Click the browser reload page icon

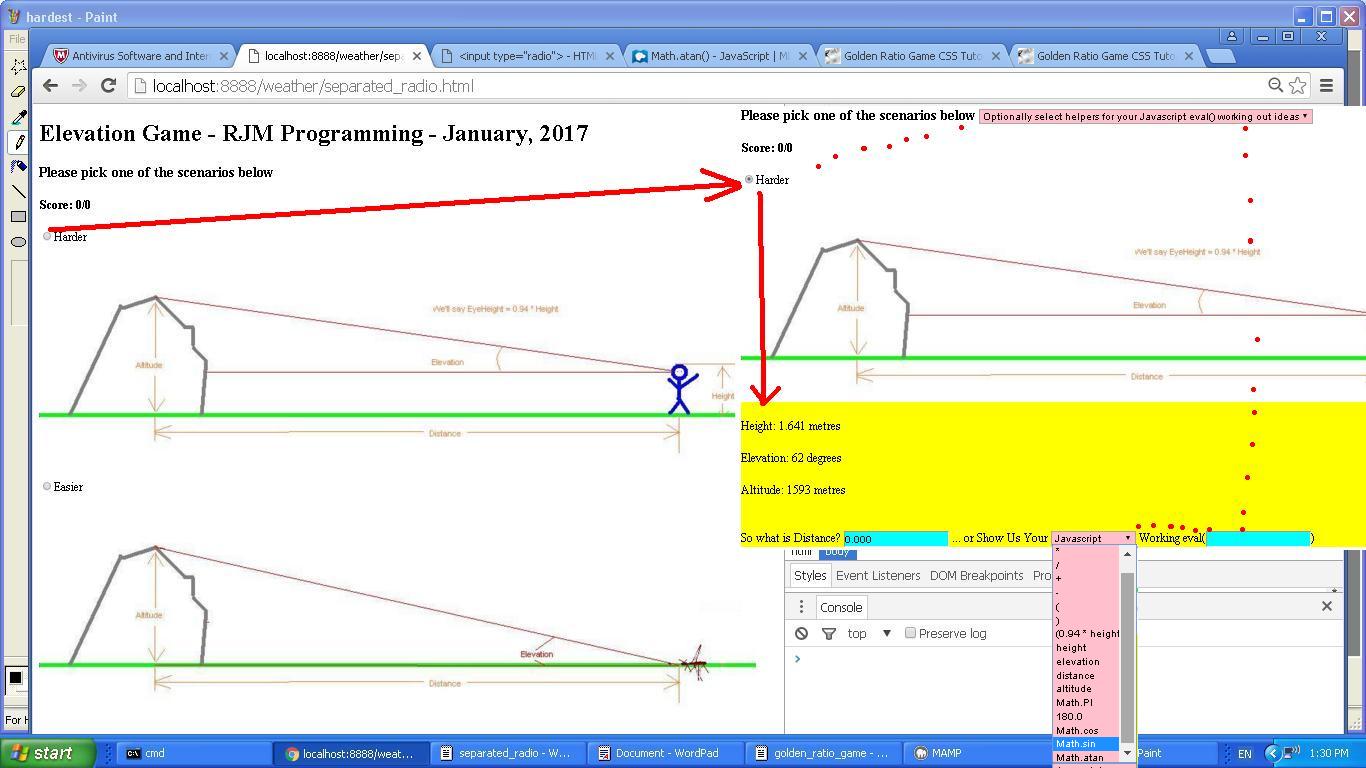[x=108, y=86]
